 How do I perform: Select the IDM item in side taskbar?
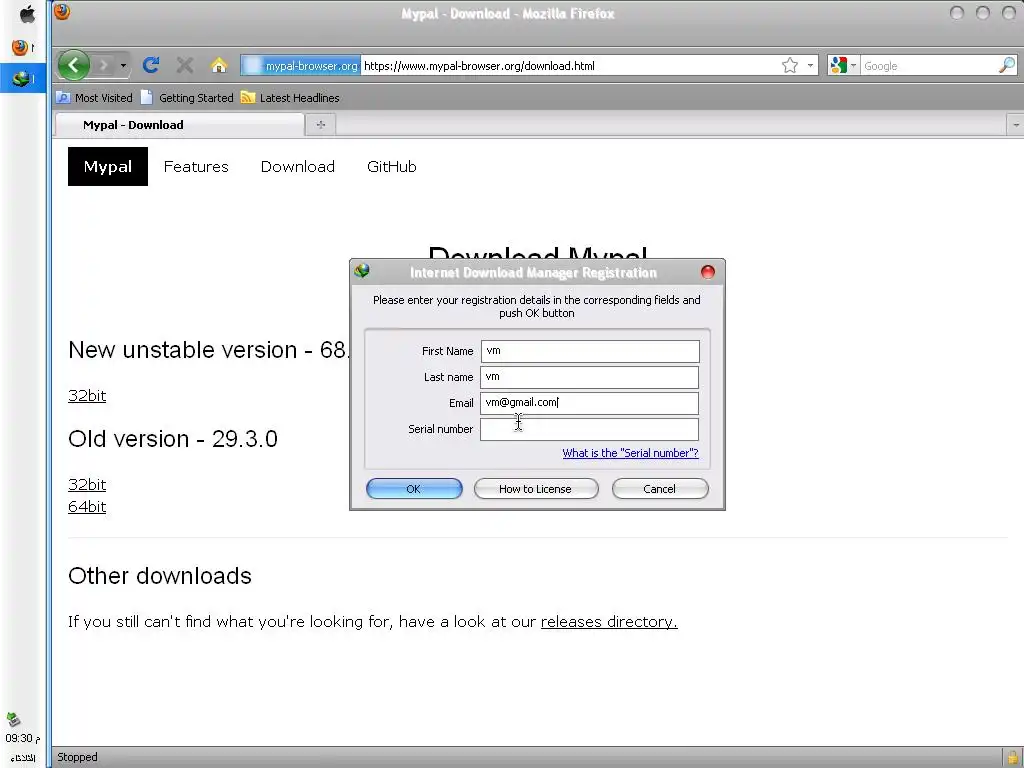(x=22, y=78)
